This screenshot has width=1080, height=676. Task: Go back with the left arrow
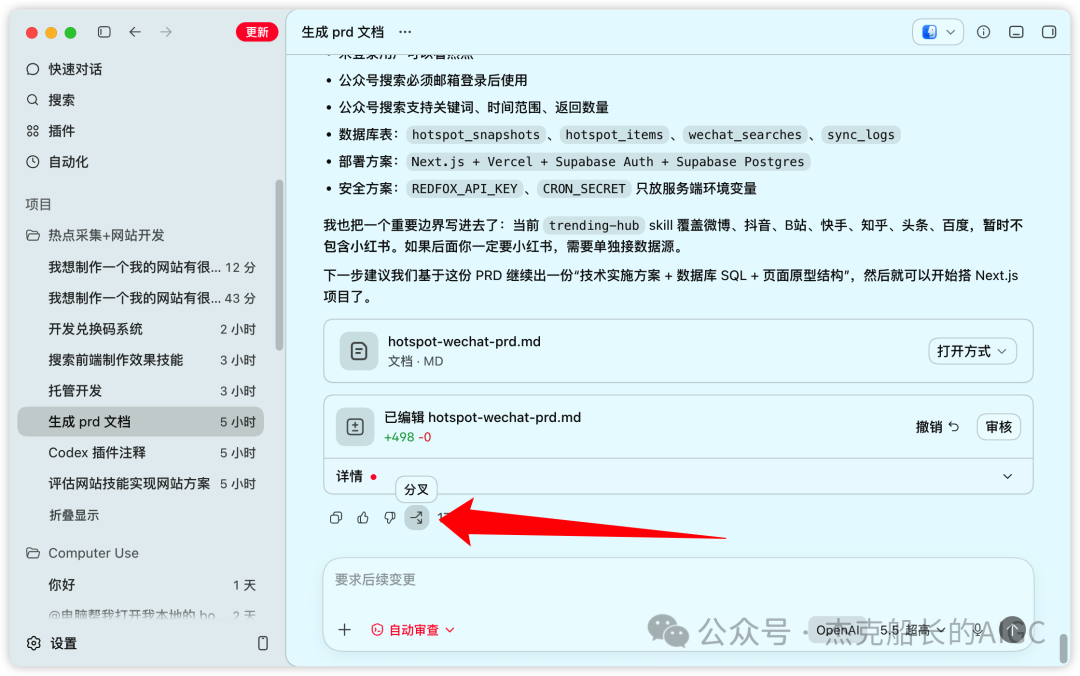click(135, 32)
